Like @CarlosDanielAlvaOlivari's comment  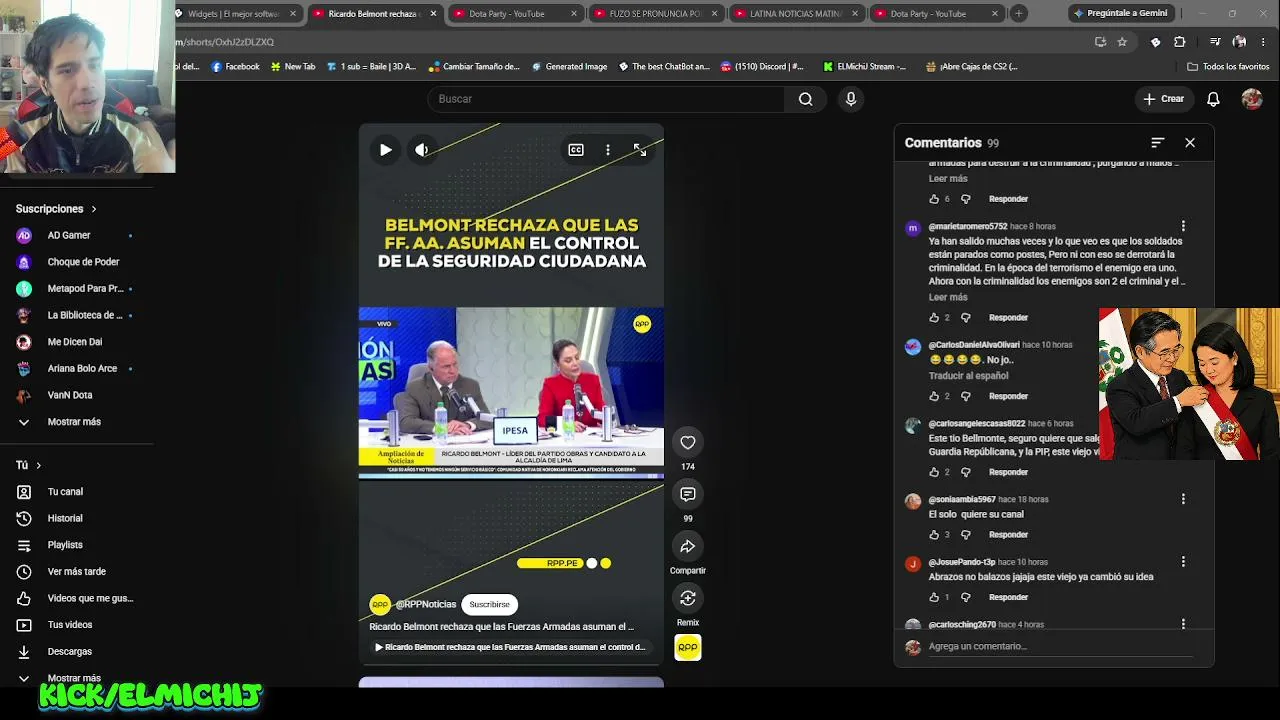(x=935, y=396)
